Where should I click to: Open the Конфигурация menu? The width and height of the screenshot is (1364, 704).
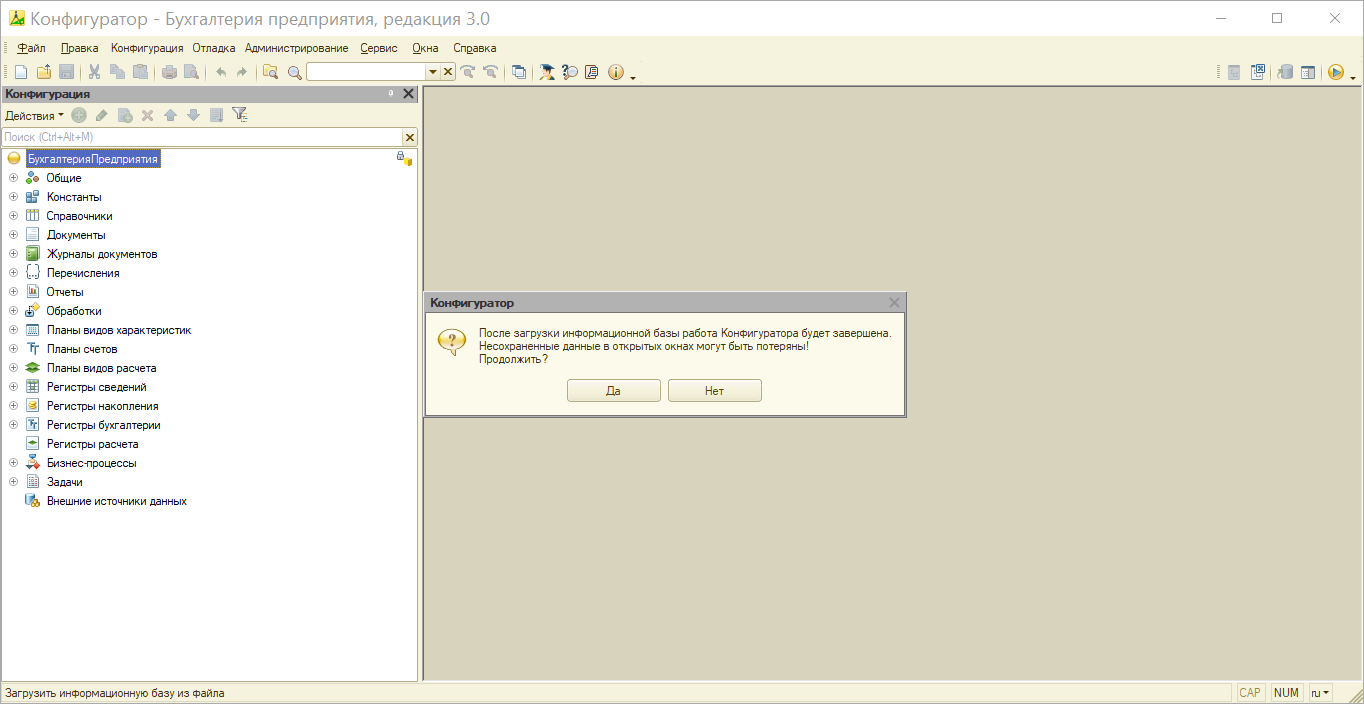pyautogui.click(x=147, y=48)
